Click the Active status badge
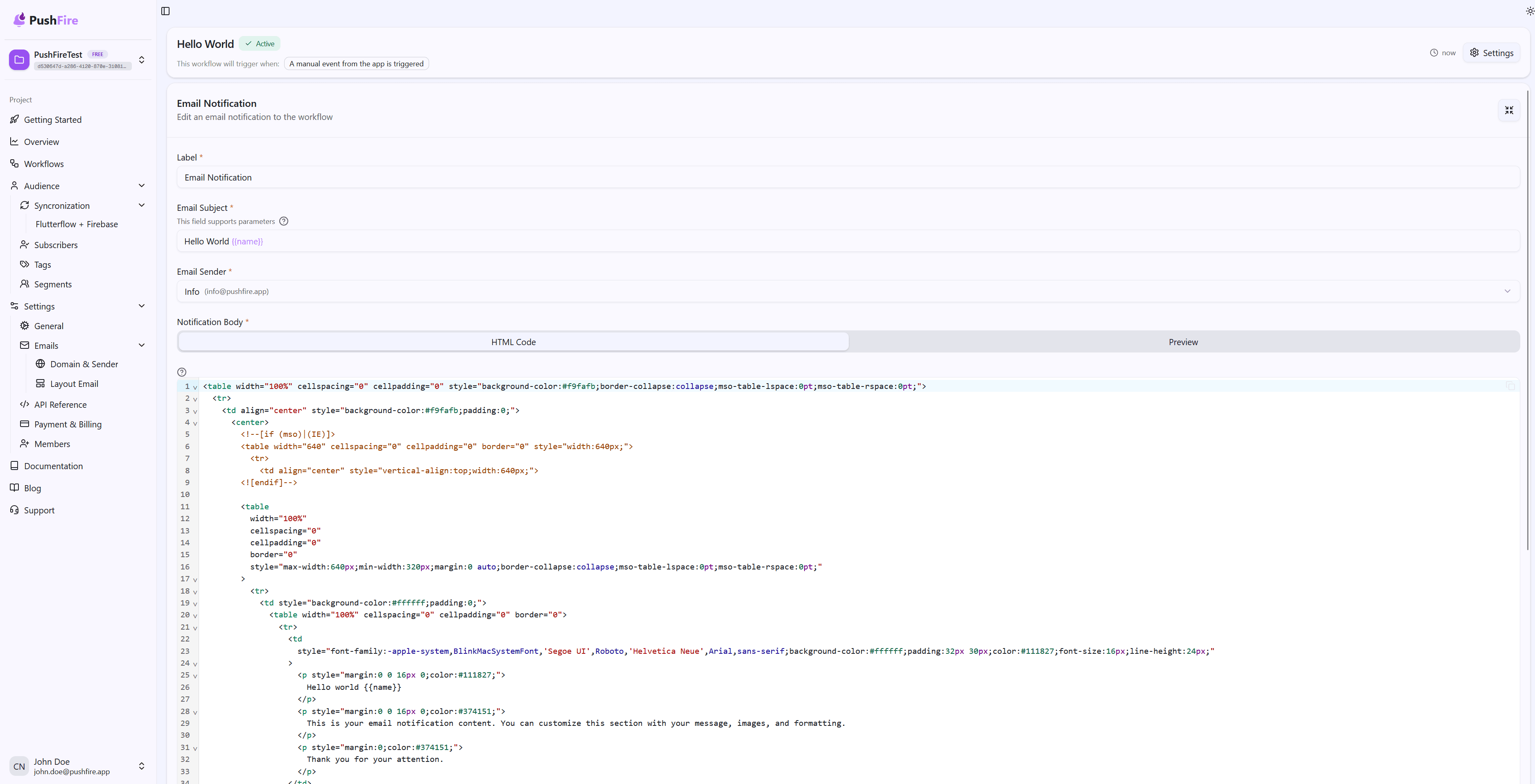Viewport: 1535px width, 784px height. [259, 43]
